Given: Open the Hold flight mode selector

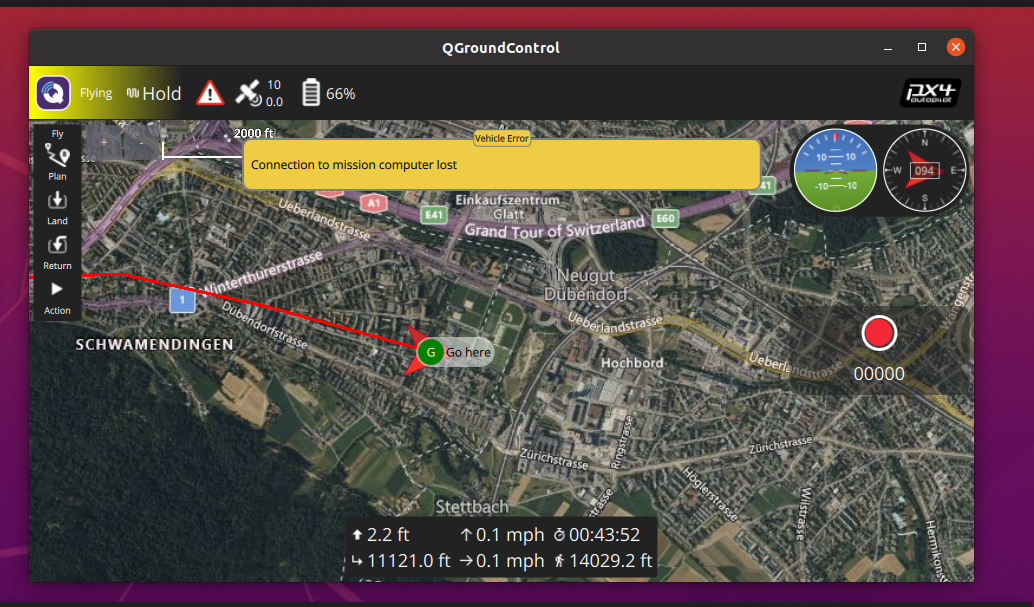Looking at the screenshot, I should pos(154,94).
